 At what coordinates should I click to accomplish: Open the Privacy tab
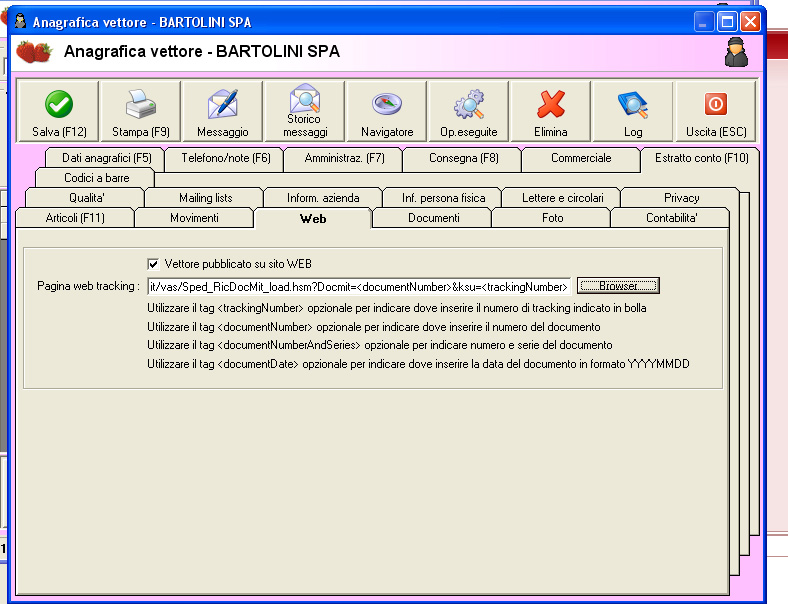[x=681, y=197]
